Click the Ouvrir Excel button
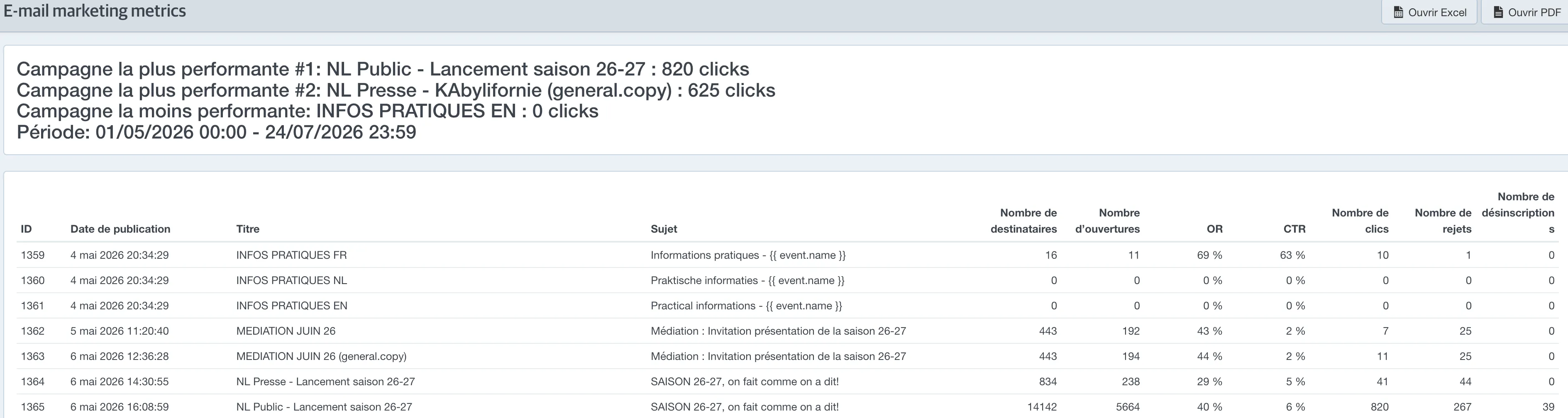This screenshot has width=1568, height=418. pos(1429,12)
